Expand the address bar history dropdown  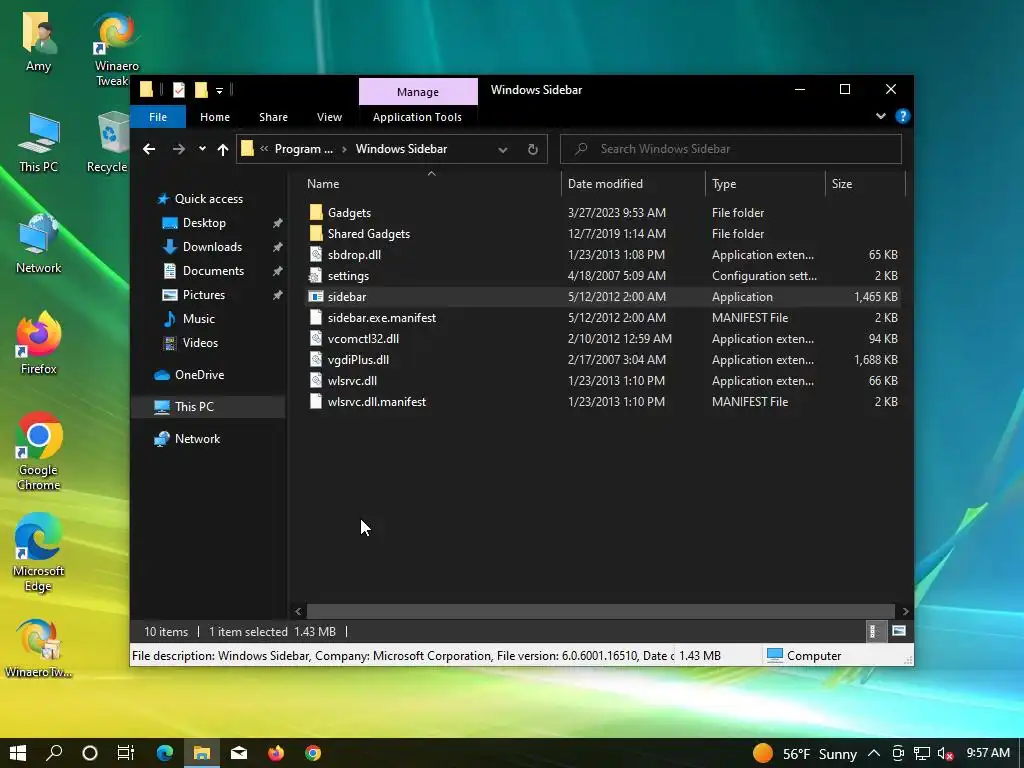point(503,150)
